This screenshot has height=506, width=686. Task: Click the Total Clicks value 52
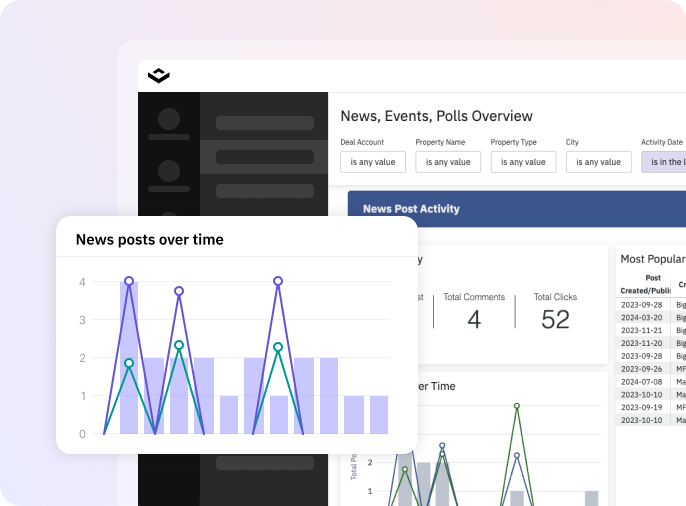click(555, 319)
